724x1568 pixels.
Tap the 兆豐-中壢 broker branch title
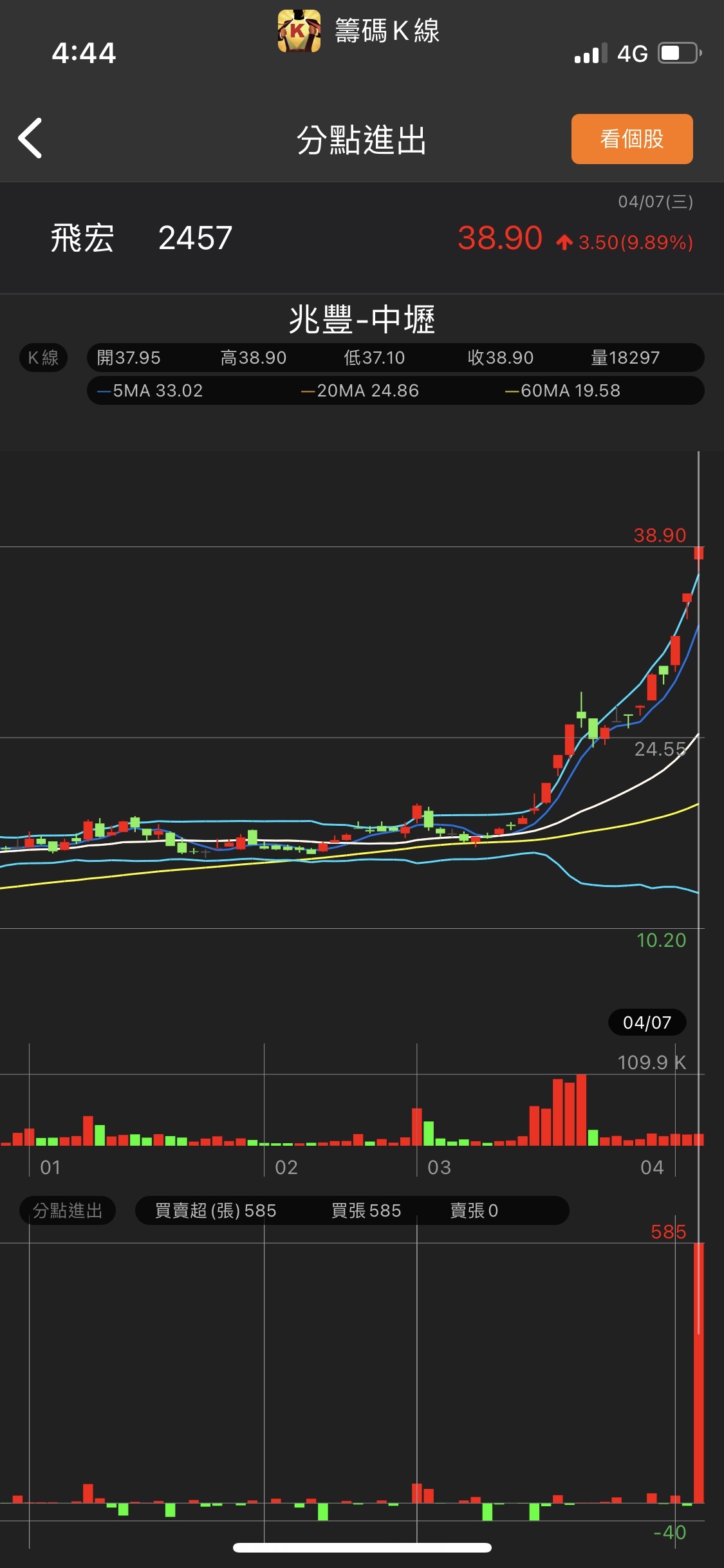click(362, 320)
